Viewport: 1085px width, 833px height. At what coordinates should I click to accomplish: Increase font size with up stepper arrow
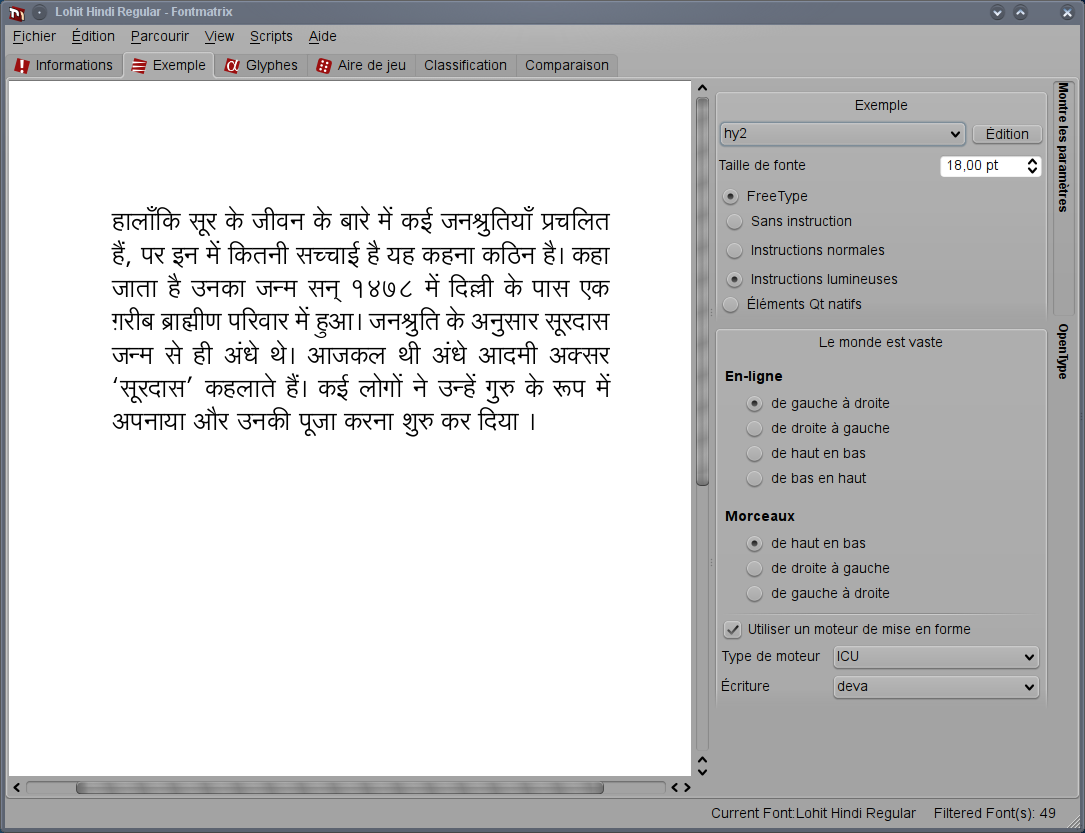click(x=1032, y=162)
